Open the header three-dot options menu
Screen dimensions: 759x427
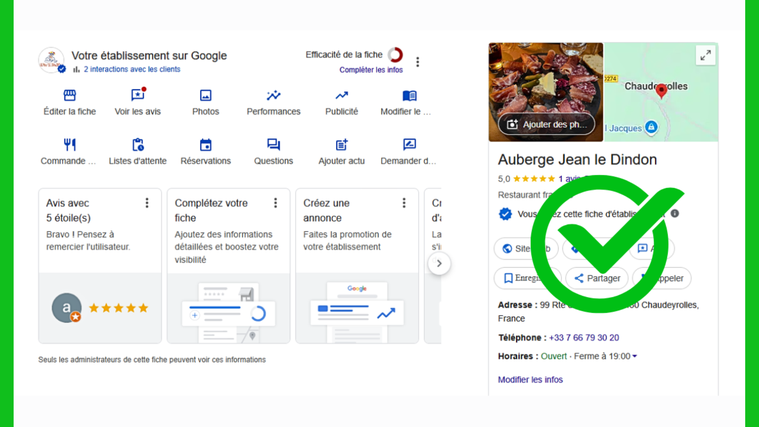418,61
